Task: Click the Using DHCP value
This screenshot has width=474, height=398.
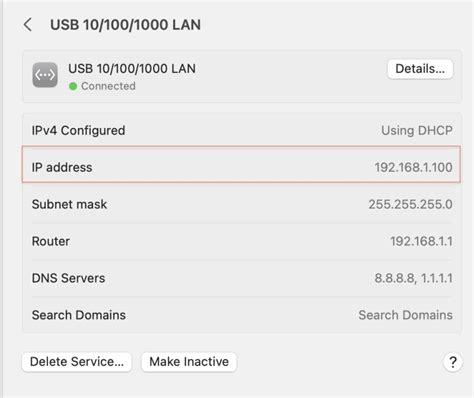Action: pos(417,130)
